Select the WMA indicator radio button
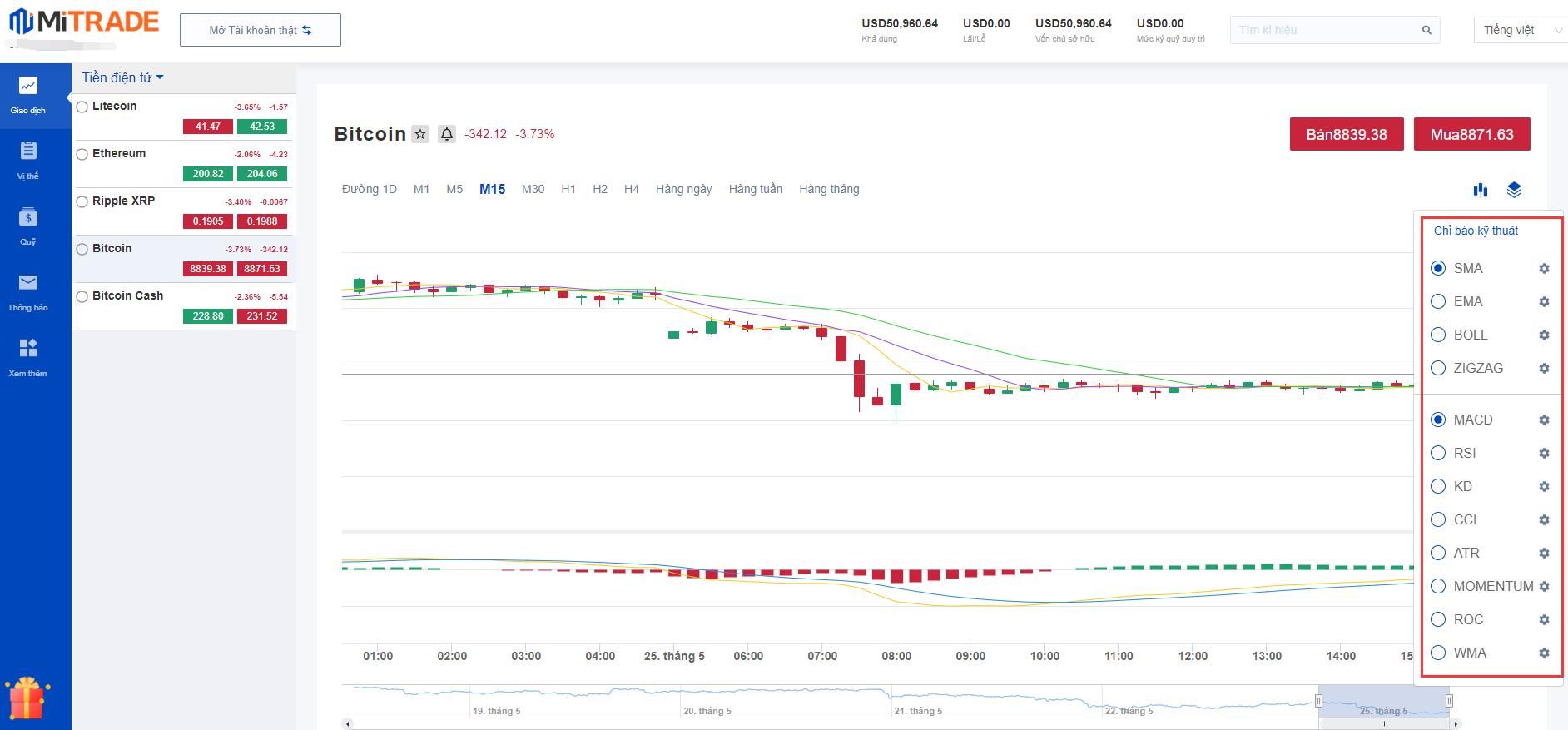The height and width of the screenshot is (730, 1568). click(1438, 653)
